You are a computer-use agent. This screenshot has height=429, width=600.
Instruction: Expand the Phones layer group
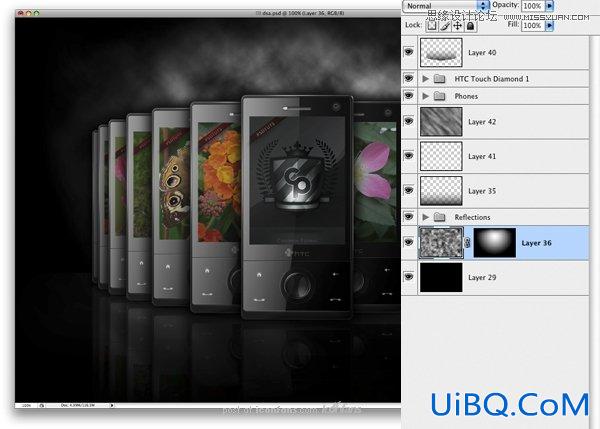[425, 96]
